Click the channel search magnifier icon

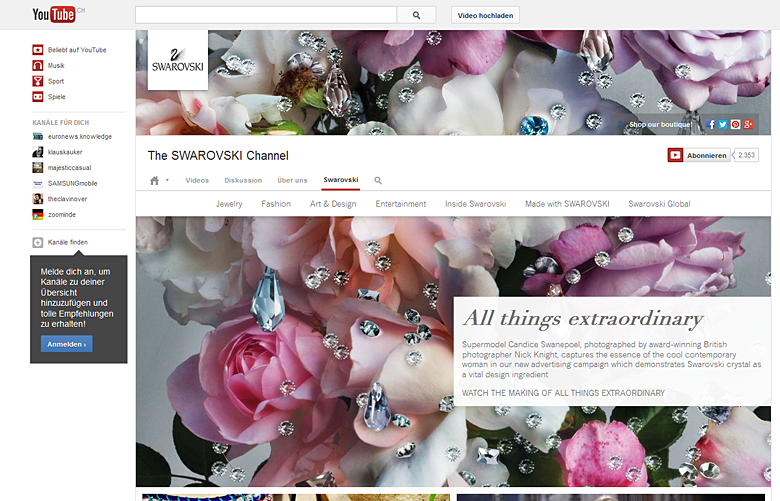pos(378,180)
